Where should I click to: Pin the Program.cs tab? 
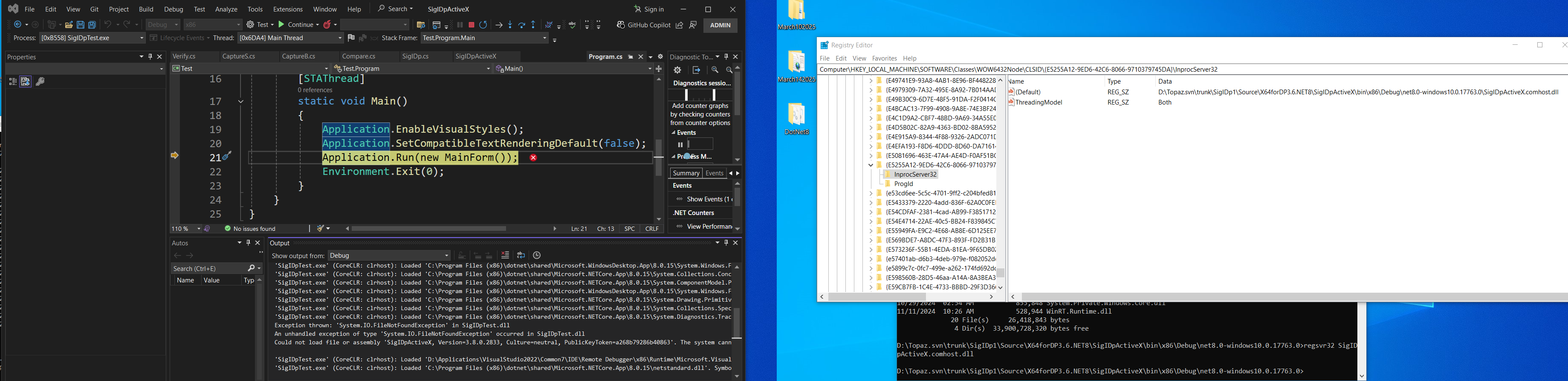631,57
